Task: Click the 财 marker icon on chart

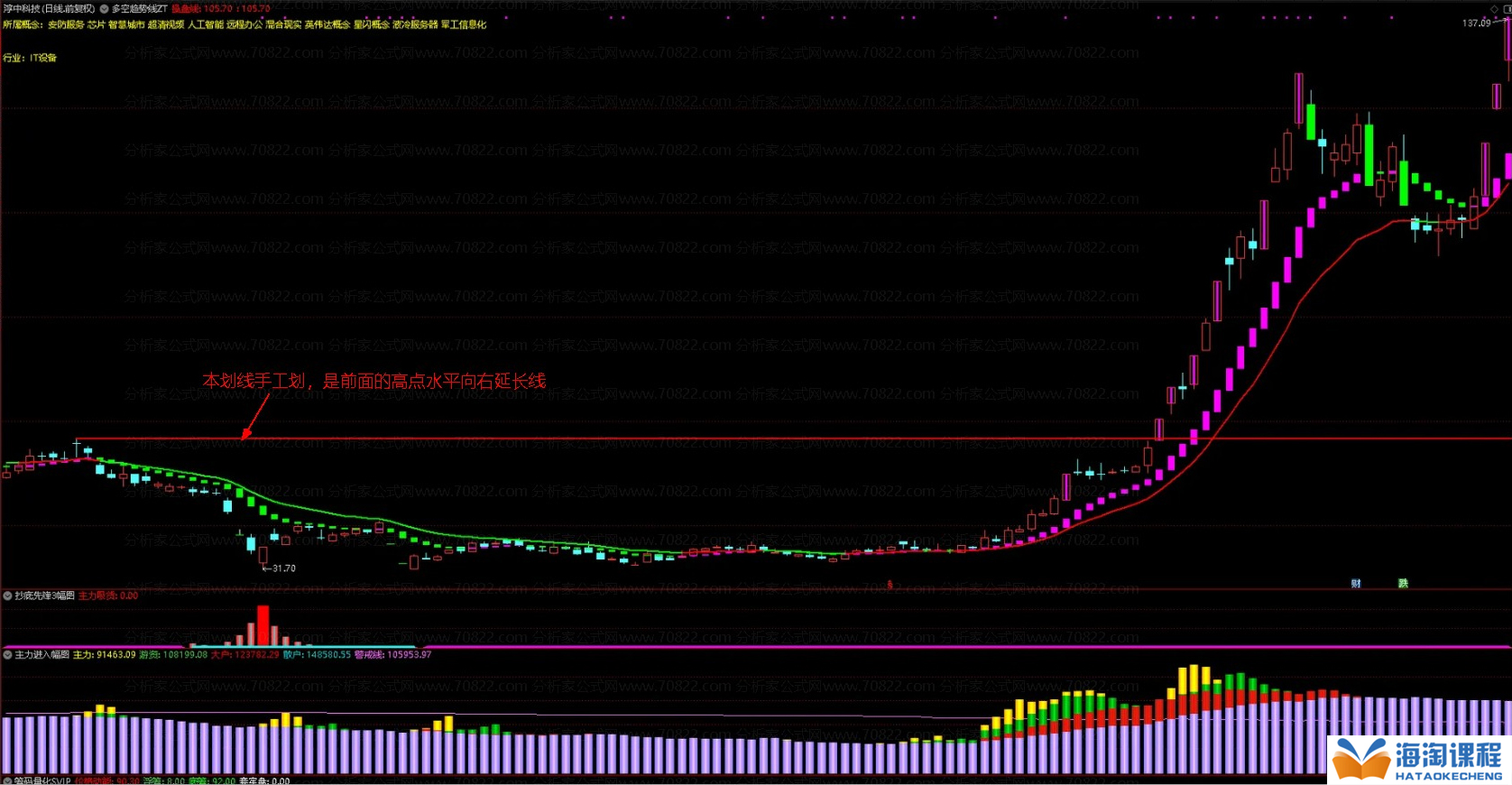Action: point(1356,584)
